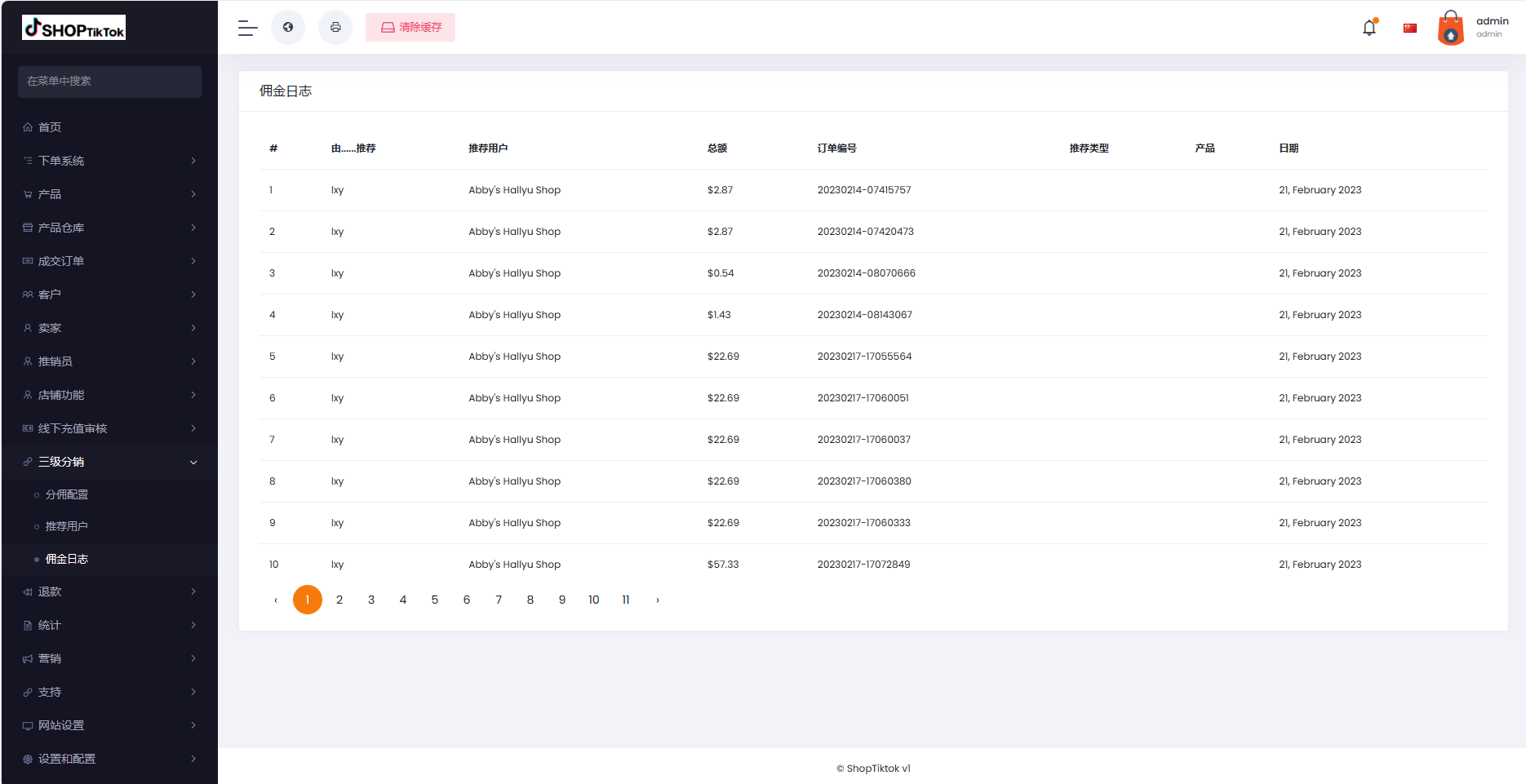
Task: Open the globe website icon
Action: click(288, 28)
